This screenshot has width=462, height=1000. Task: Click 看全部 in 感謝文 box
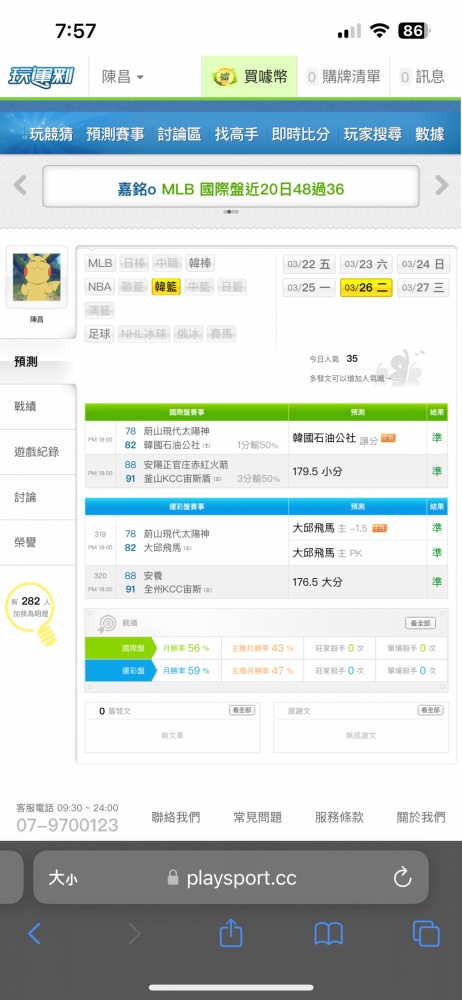pyautogui.click(x=431, y=710)
